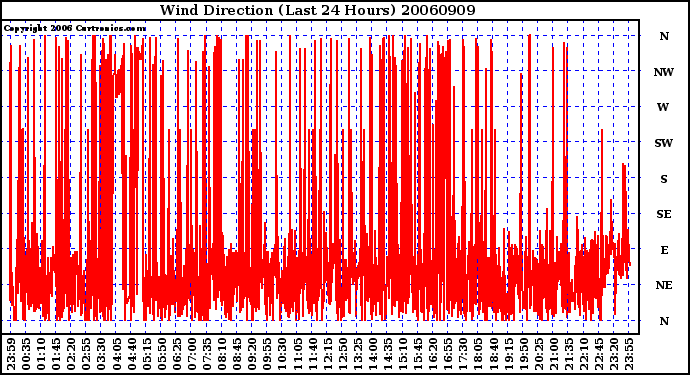Click the 15:45 time label
690x375 pixels.
click(418, 354)
